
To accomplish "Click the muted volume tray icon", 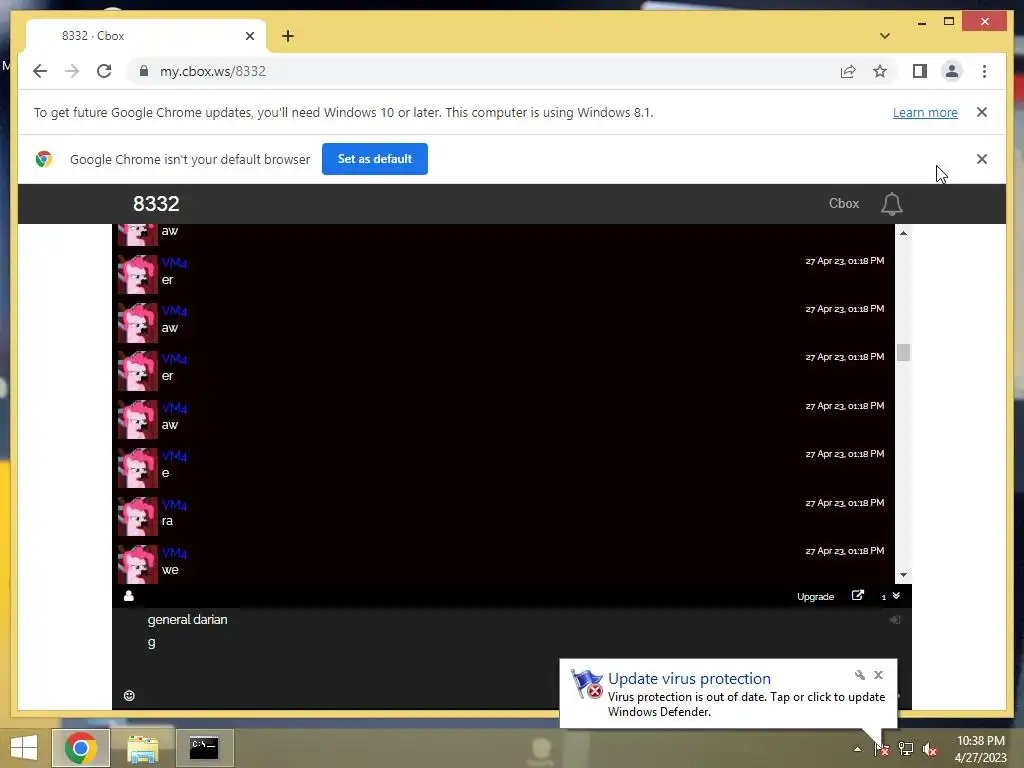I will 930,749.
